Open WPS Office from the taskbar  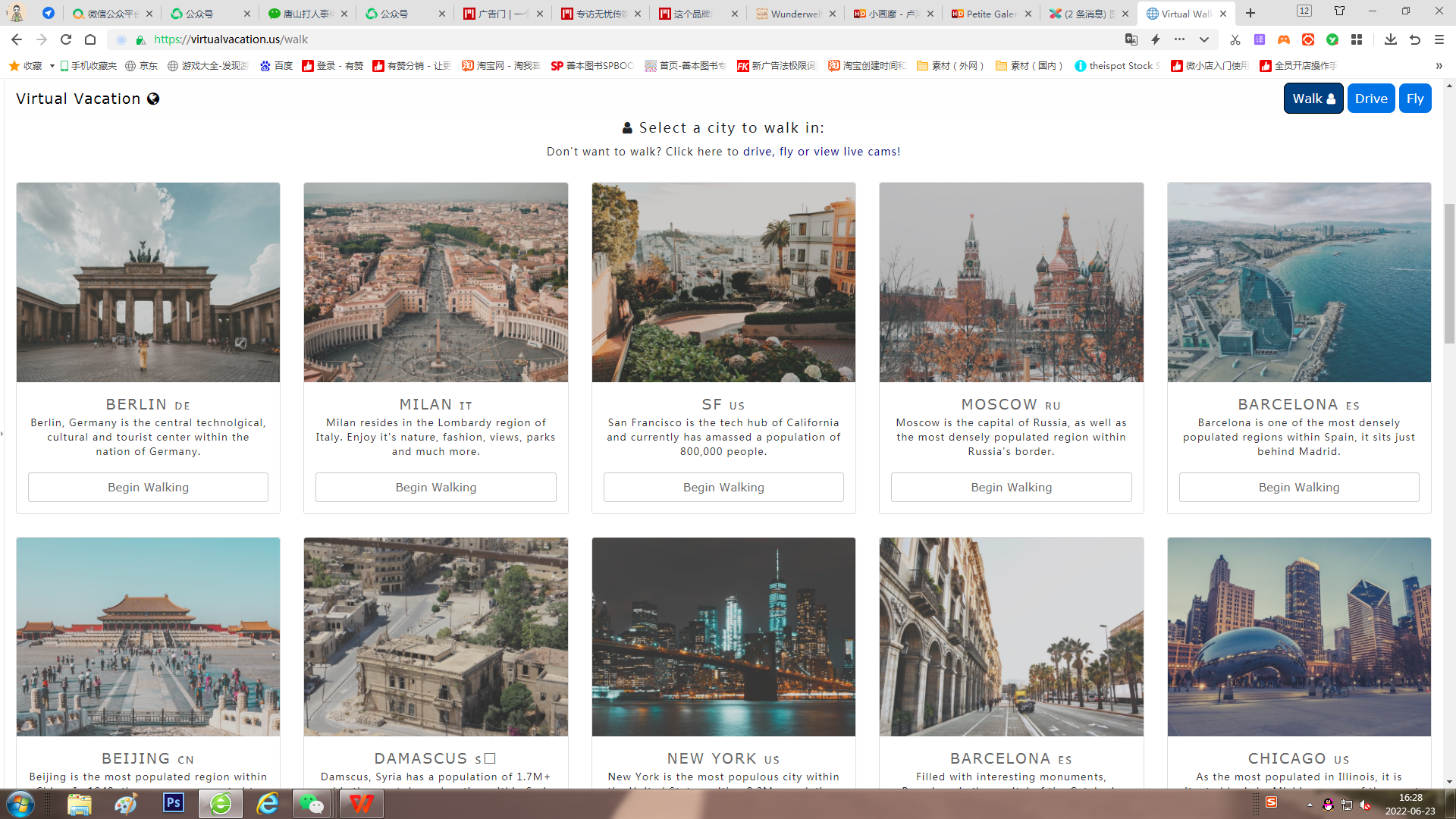361,804
